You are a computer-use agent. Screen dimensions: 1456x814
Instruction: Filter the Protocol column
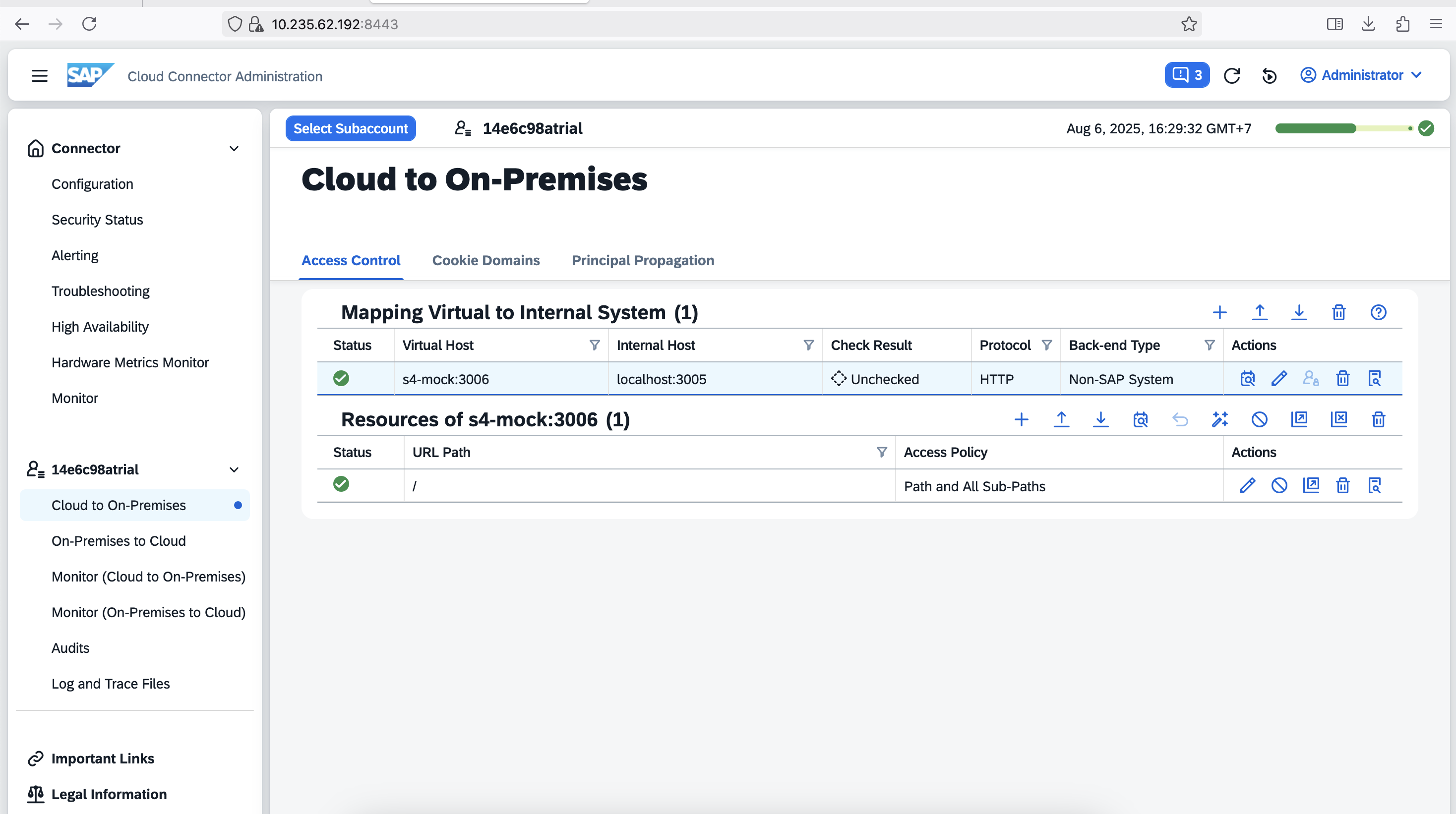pos(1047,345)
